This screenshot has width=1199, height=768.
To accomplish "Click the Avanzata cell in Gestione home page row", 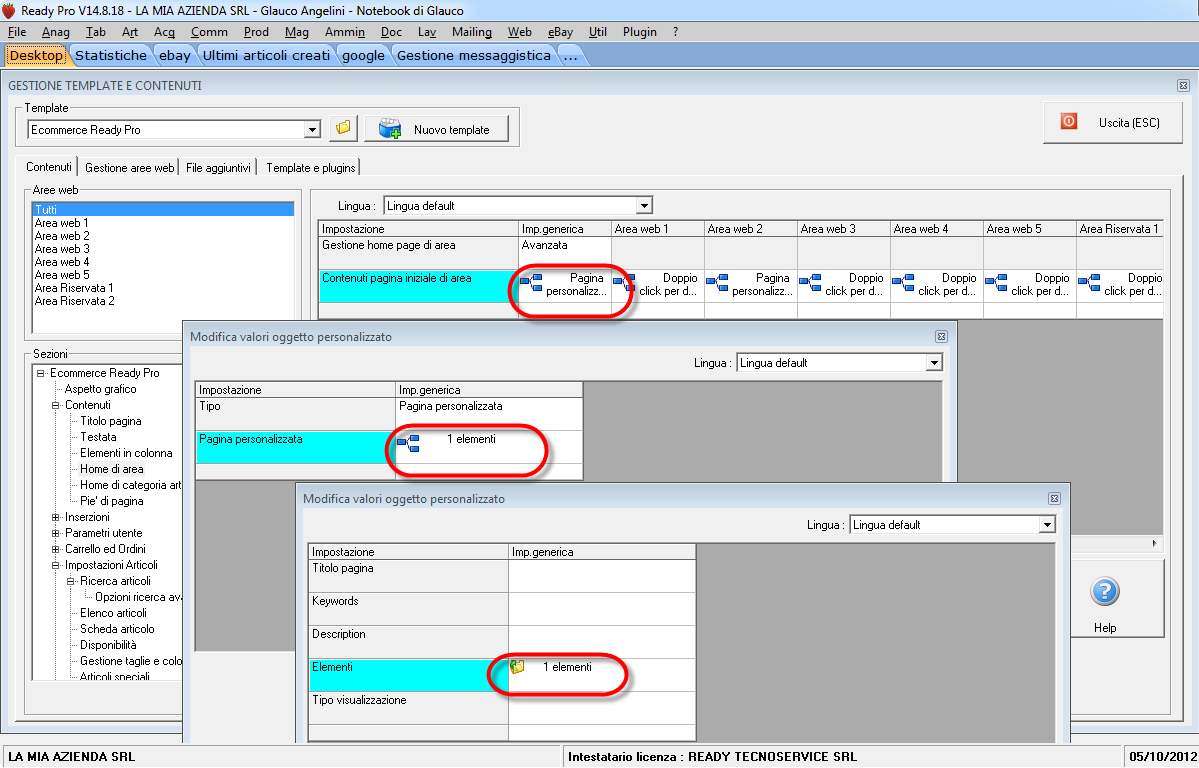I will point(564,252).
